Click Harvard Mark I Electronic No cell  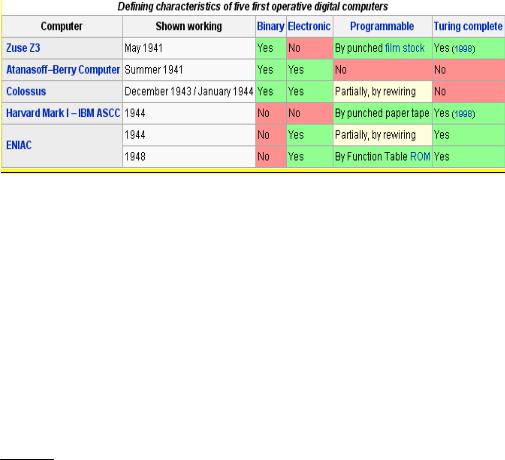tap(310, 113)
